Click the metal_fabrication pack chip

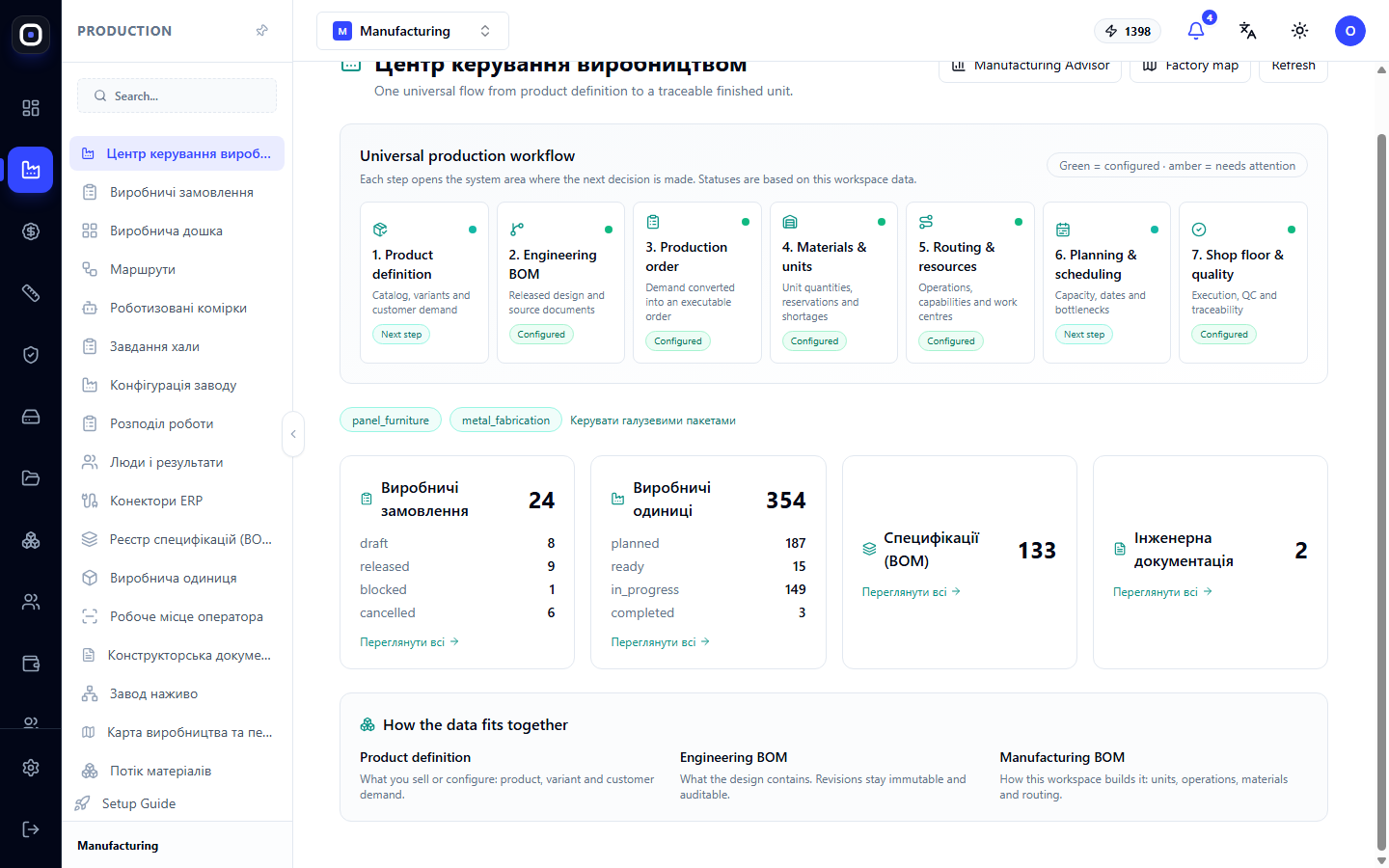click(x=505, y=420)
